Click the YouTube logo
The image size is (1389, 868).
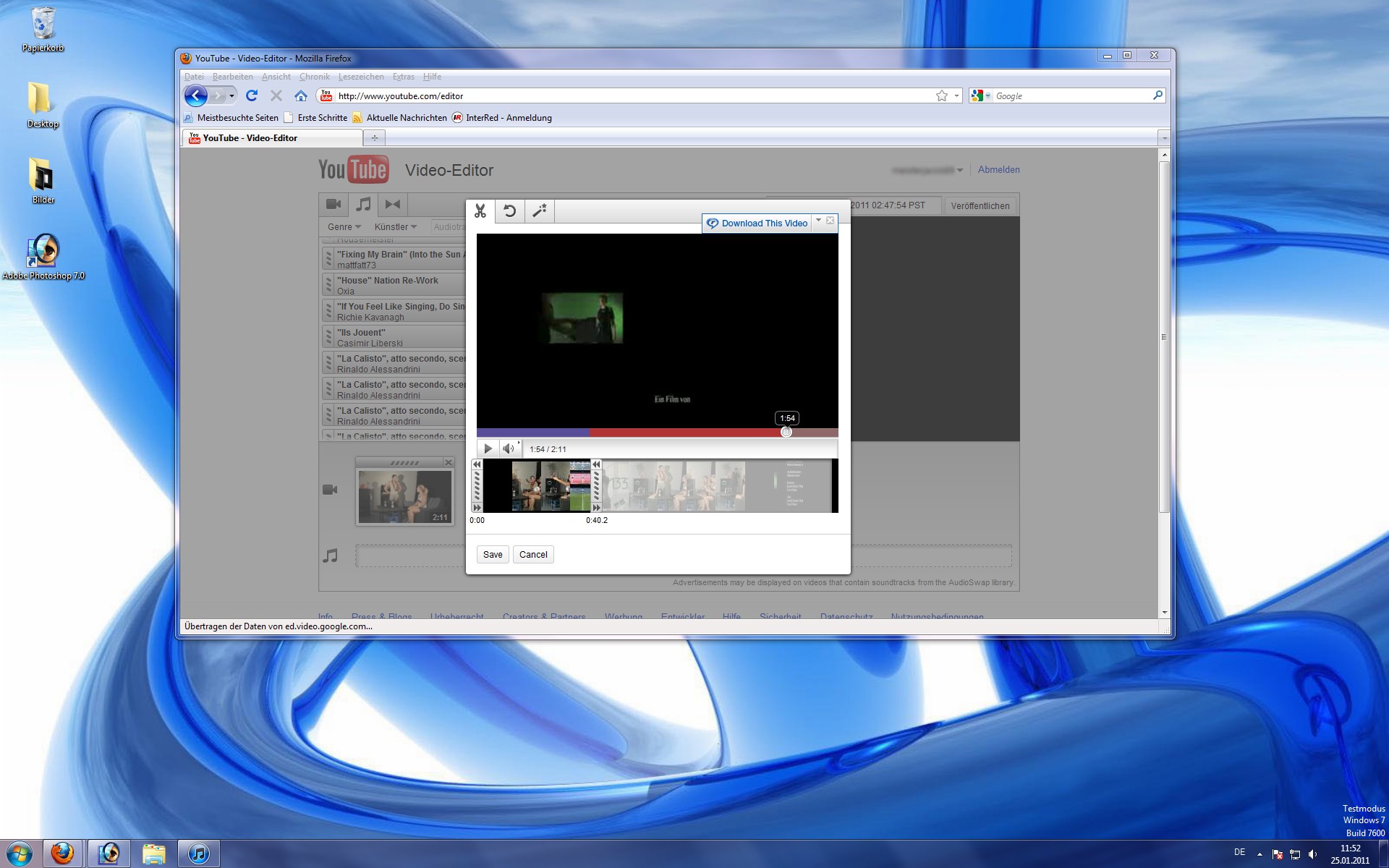point(354,170)
